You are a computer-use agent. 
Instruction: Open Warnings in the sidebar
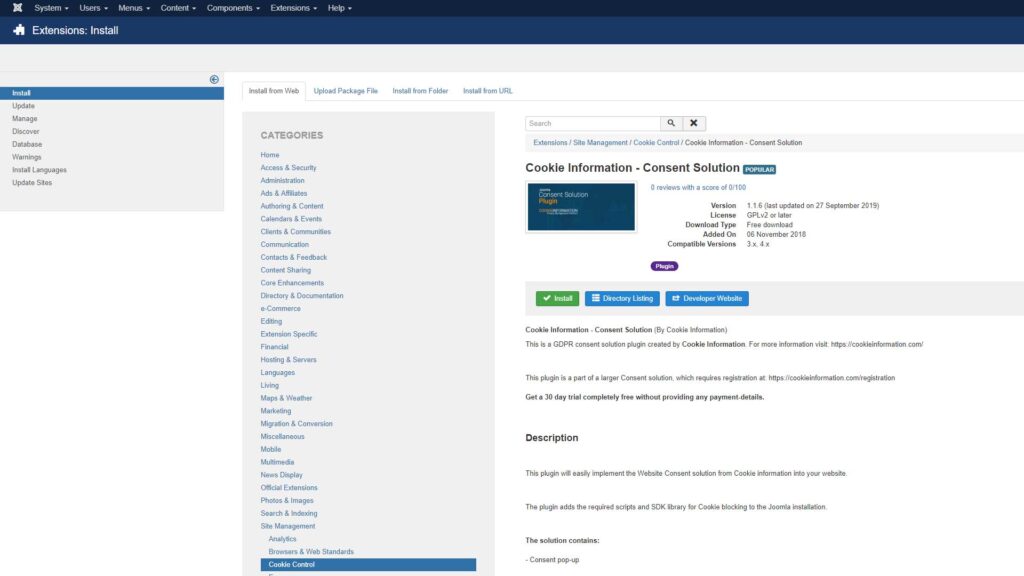[27, 157]
